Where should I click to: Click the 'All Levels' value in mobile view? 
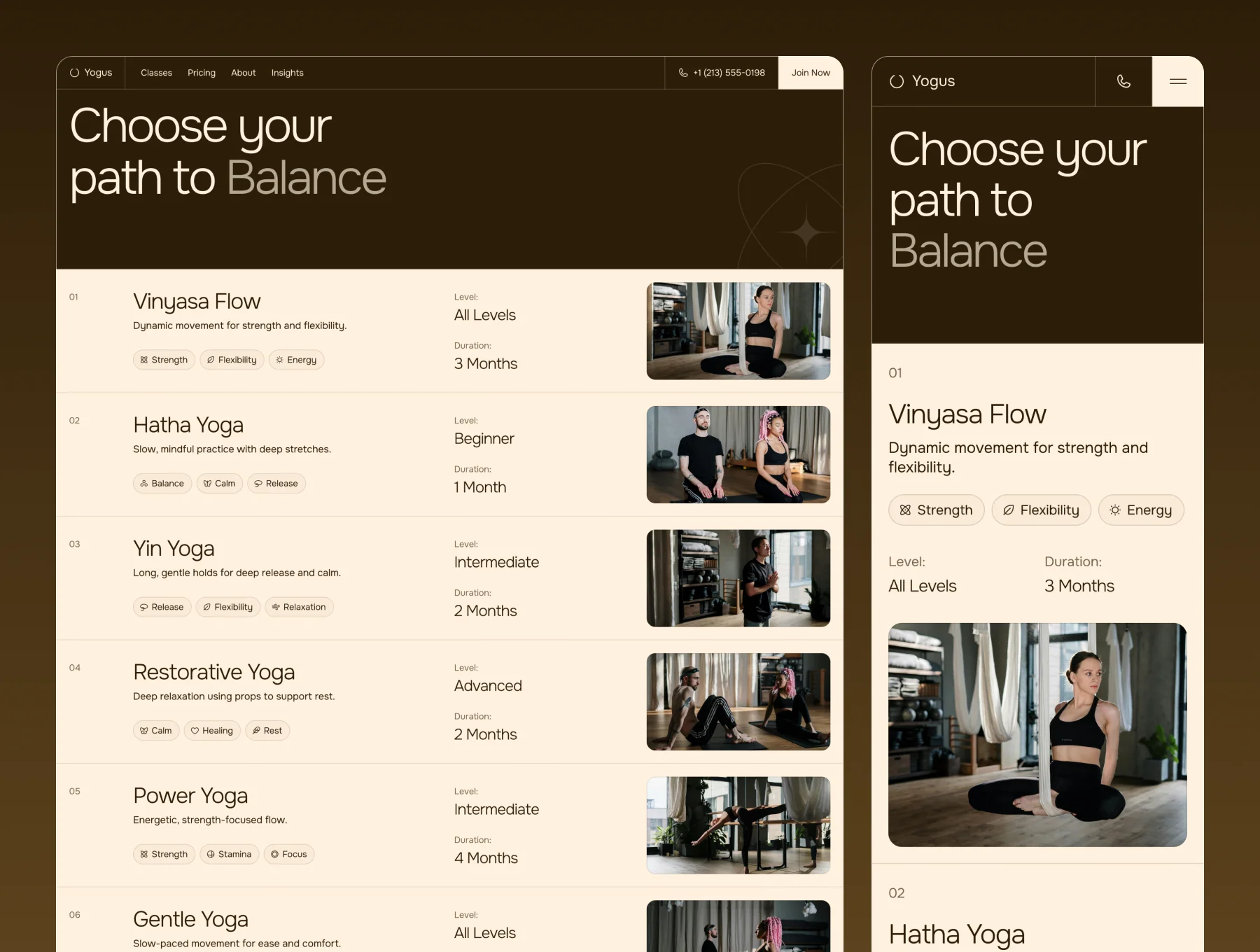(923, 586)
